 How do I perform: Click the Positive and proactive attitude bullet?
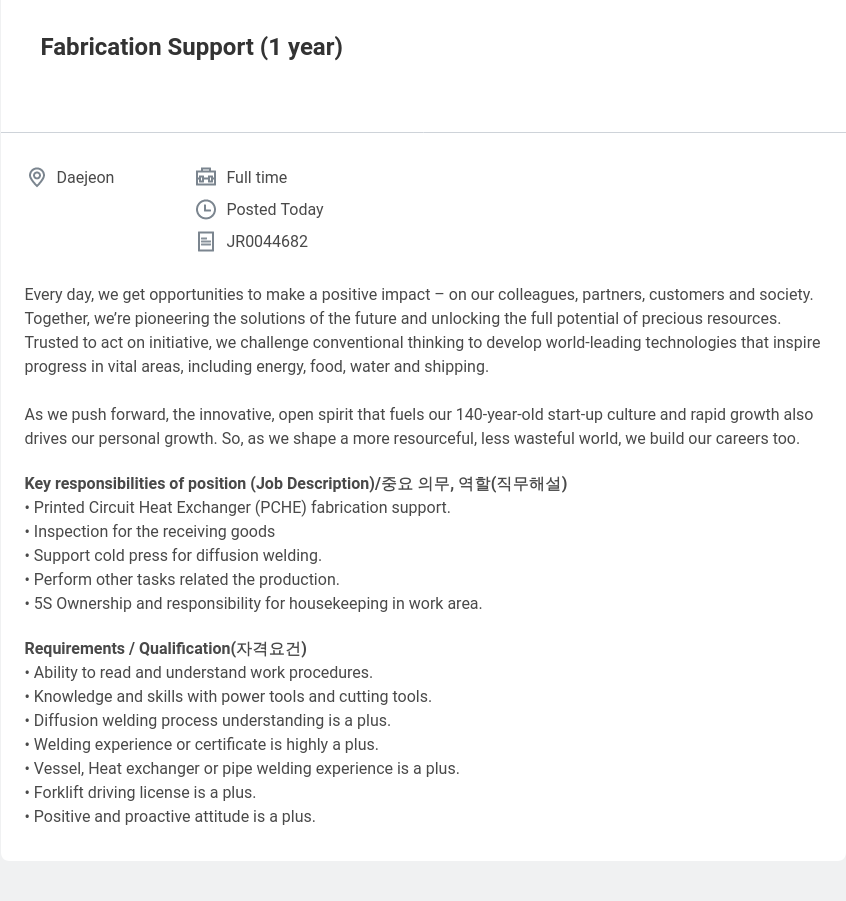[170, 817]
